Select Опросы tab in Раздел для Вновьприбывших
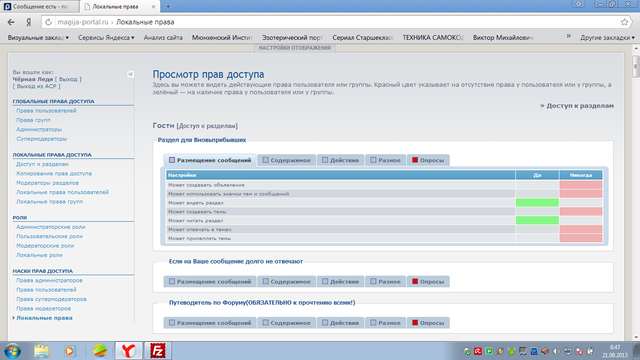The image size is (640, 360). pyautogui.click(x=428, y=160)
